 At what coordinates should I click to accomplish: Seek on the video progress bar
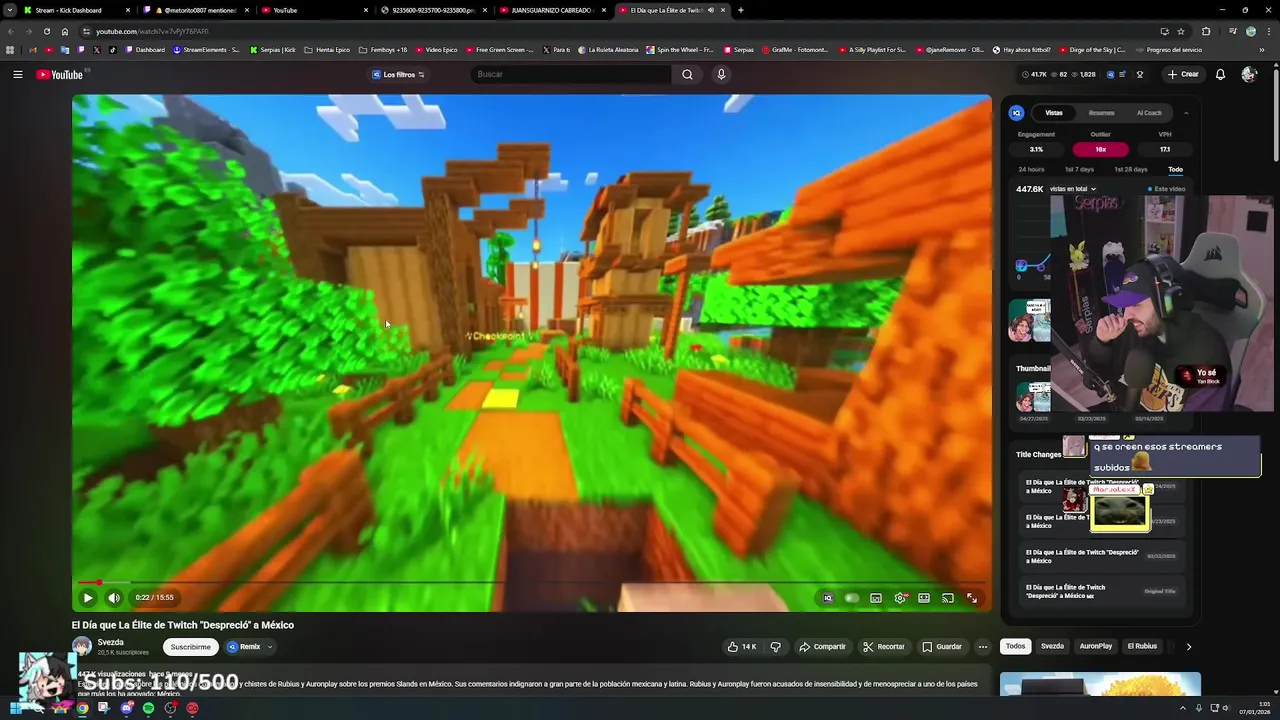coord(531,582)
